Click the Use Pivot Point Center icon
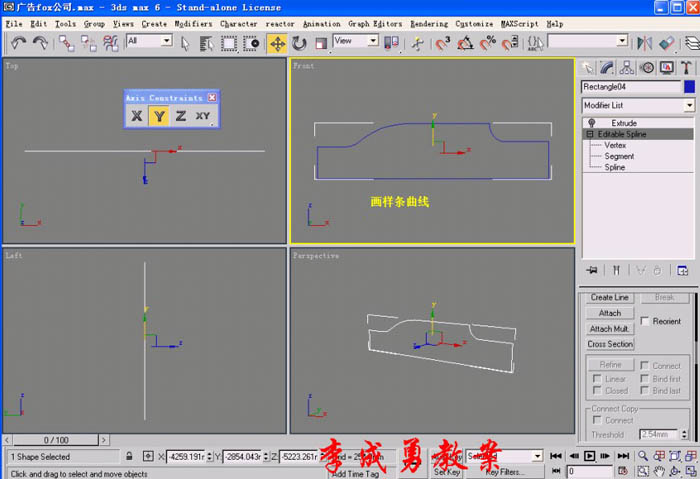700x479 pixels. tap(391, 43)
